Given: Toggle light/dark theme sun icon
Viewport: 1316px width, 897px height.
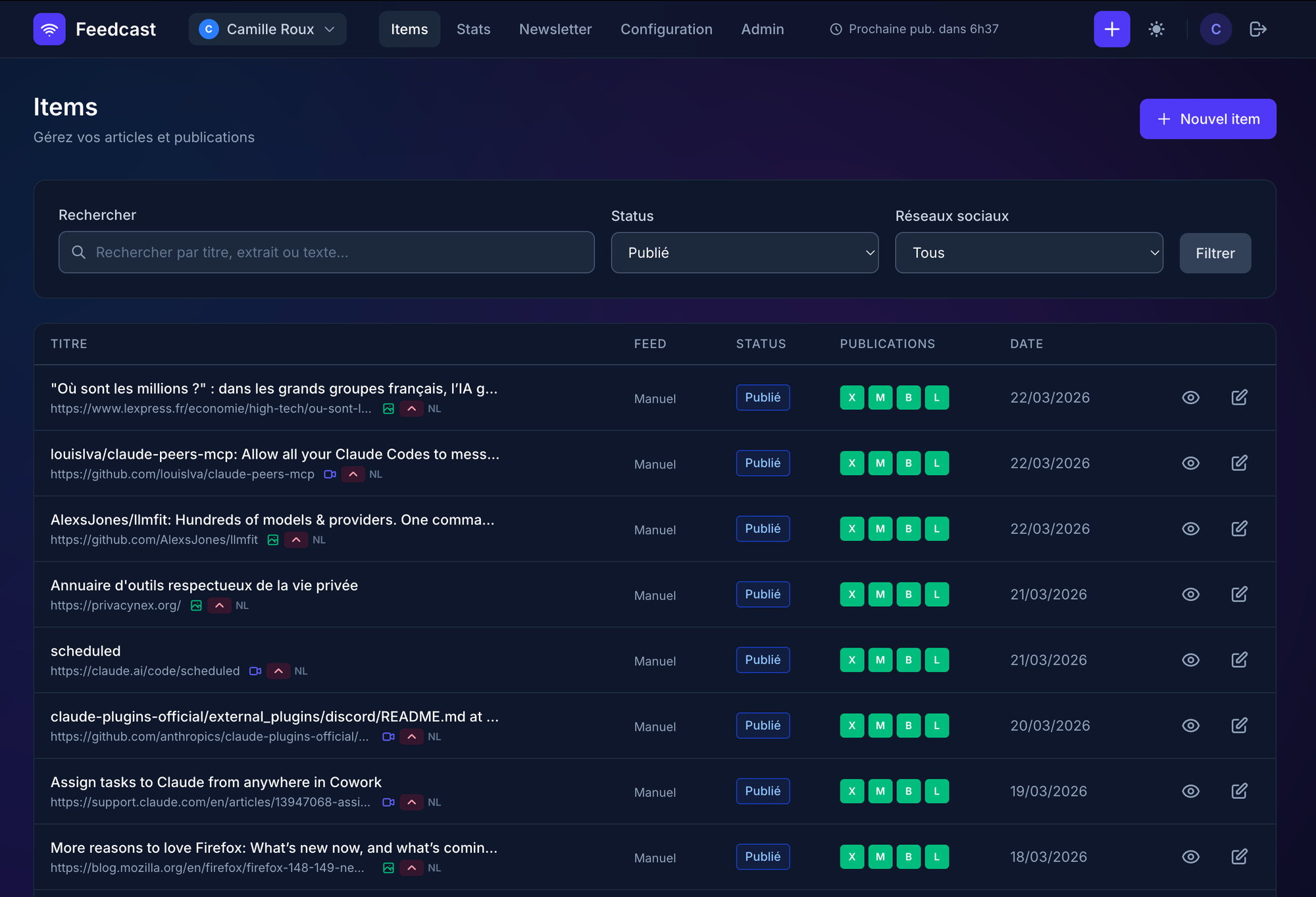Looking at the screenshot, I should [1156, 29].
